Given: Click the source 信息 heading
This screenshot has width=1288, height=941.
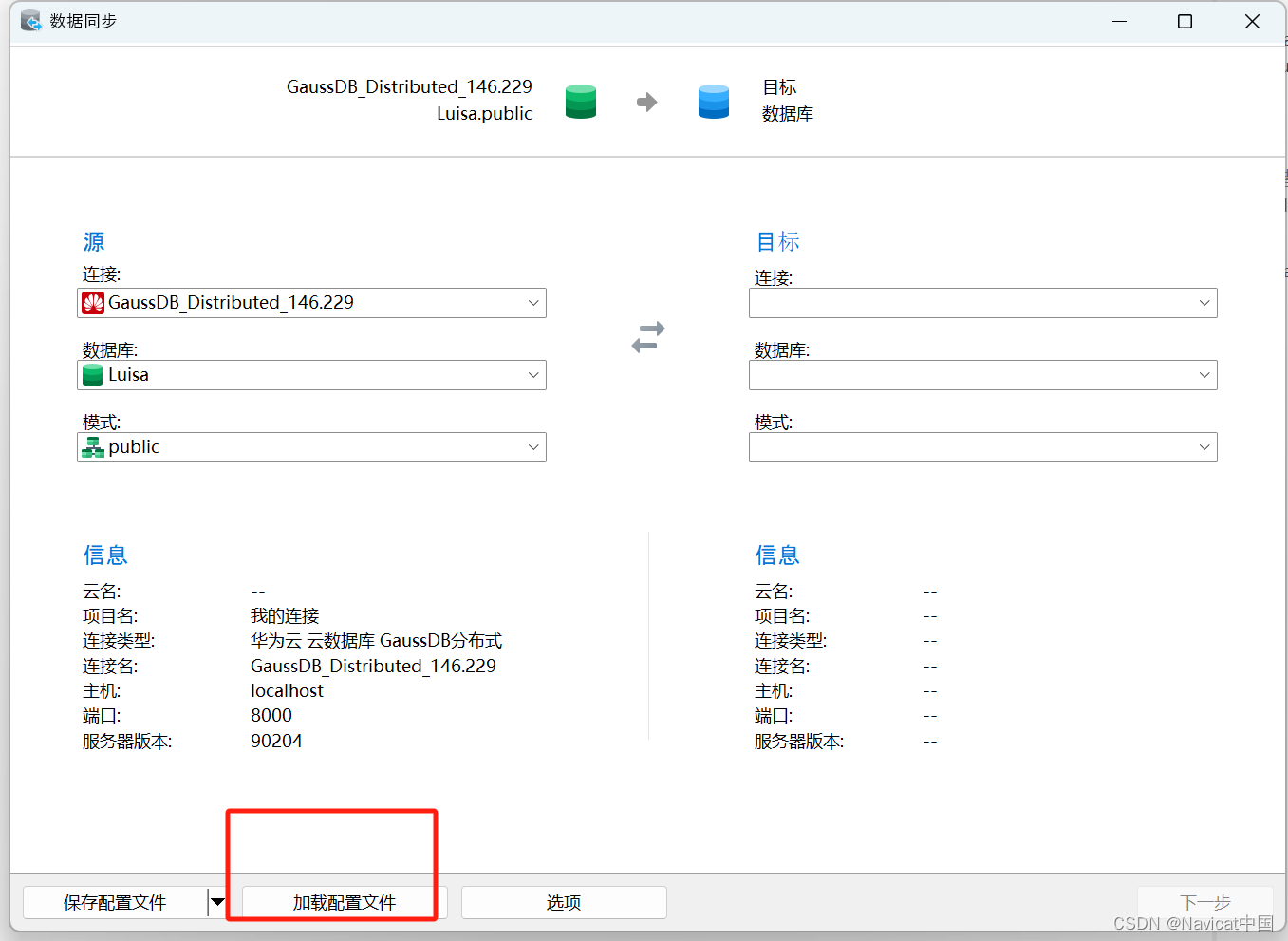Looking at the screenshot, I should coord(105,555).
